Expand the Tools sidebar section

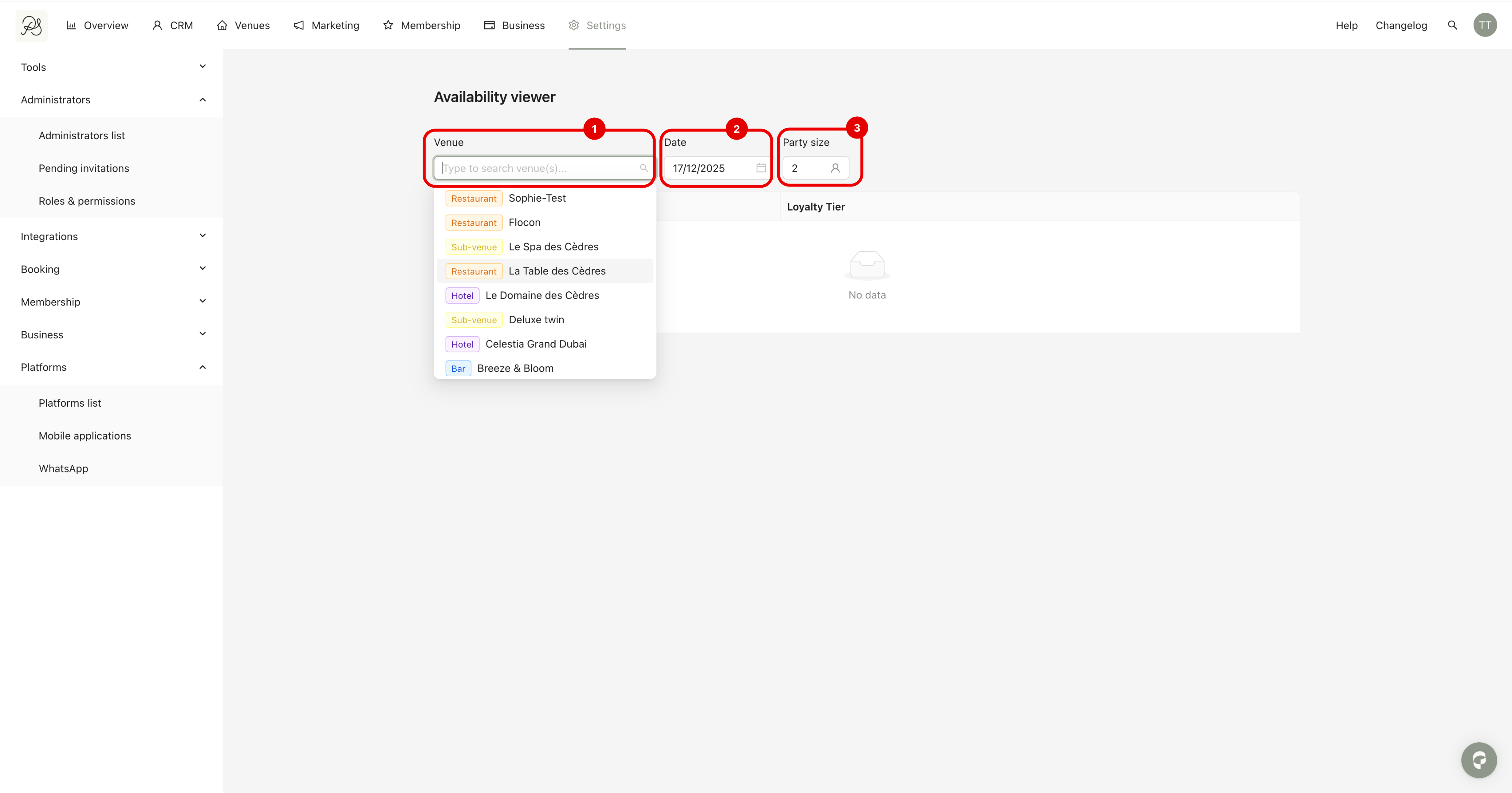202,67
